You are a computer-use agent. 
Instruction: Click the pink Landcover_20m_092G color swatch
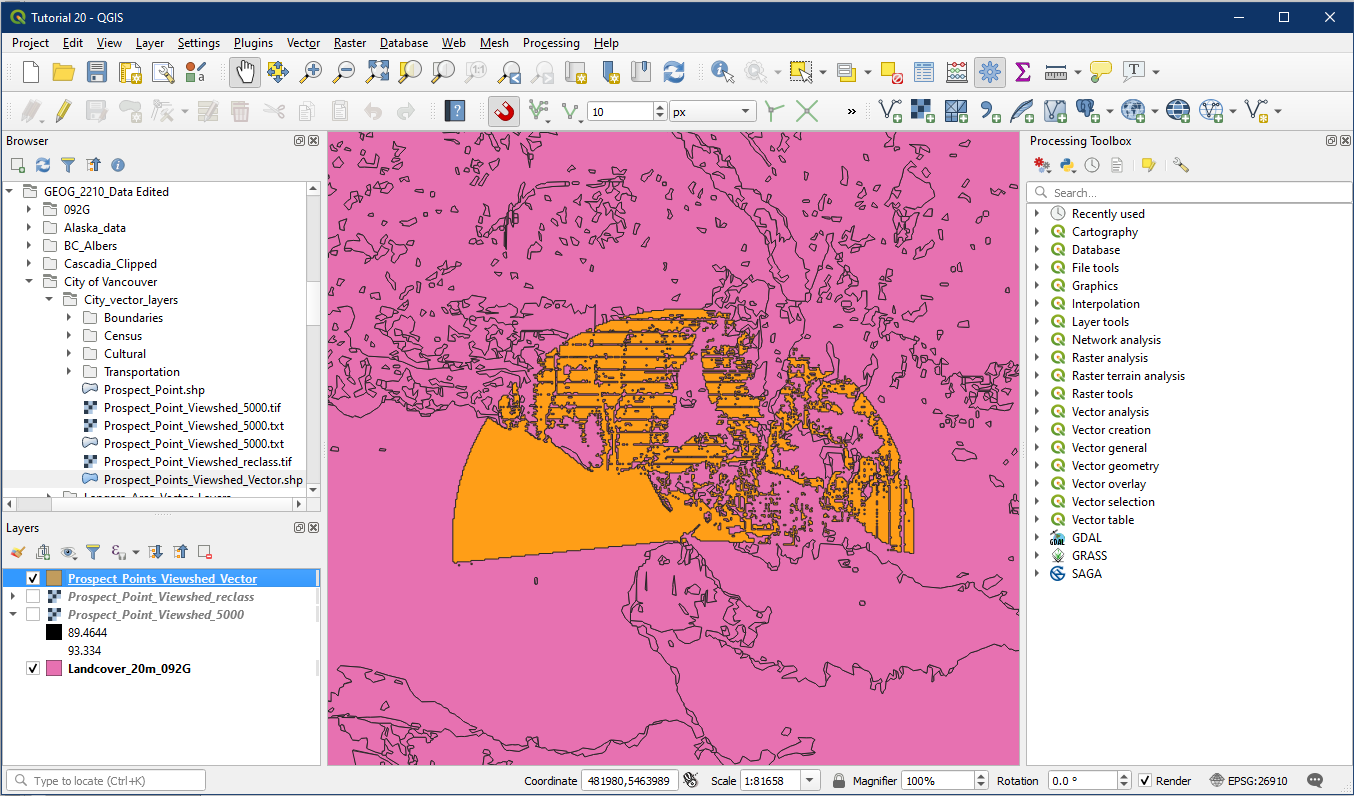pyautogui.click(x=54, y=669)
